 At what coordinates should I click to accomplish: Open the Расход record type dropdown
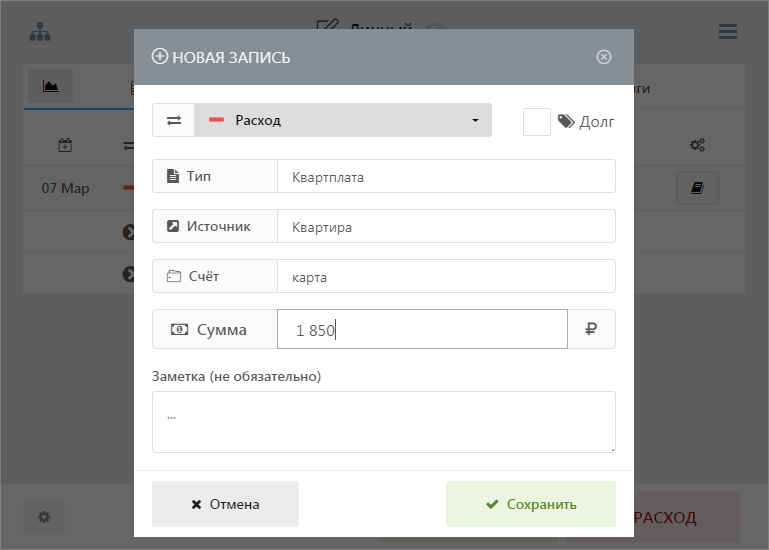(x=343, y=120)
